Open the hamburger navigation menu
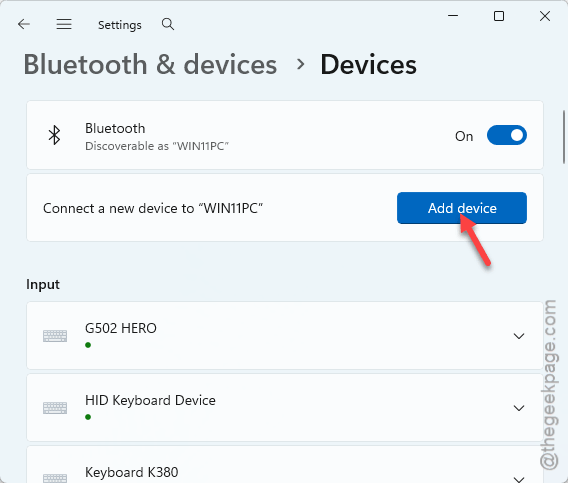This screenshot has width=568, height=483. [64, 24]
